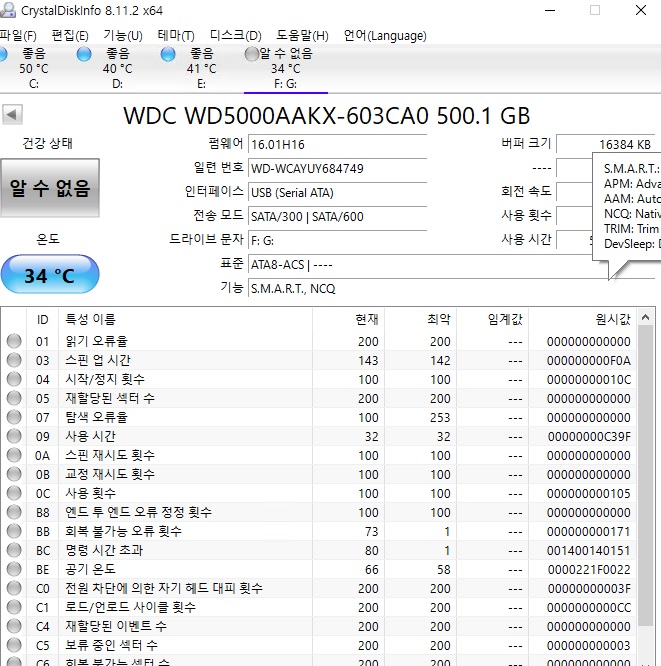Click status circle for 0A 스핀 재시도 횟수
The width and height of the screenshot is (661, 666).
click(x=14, y=455)
